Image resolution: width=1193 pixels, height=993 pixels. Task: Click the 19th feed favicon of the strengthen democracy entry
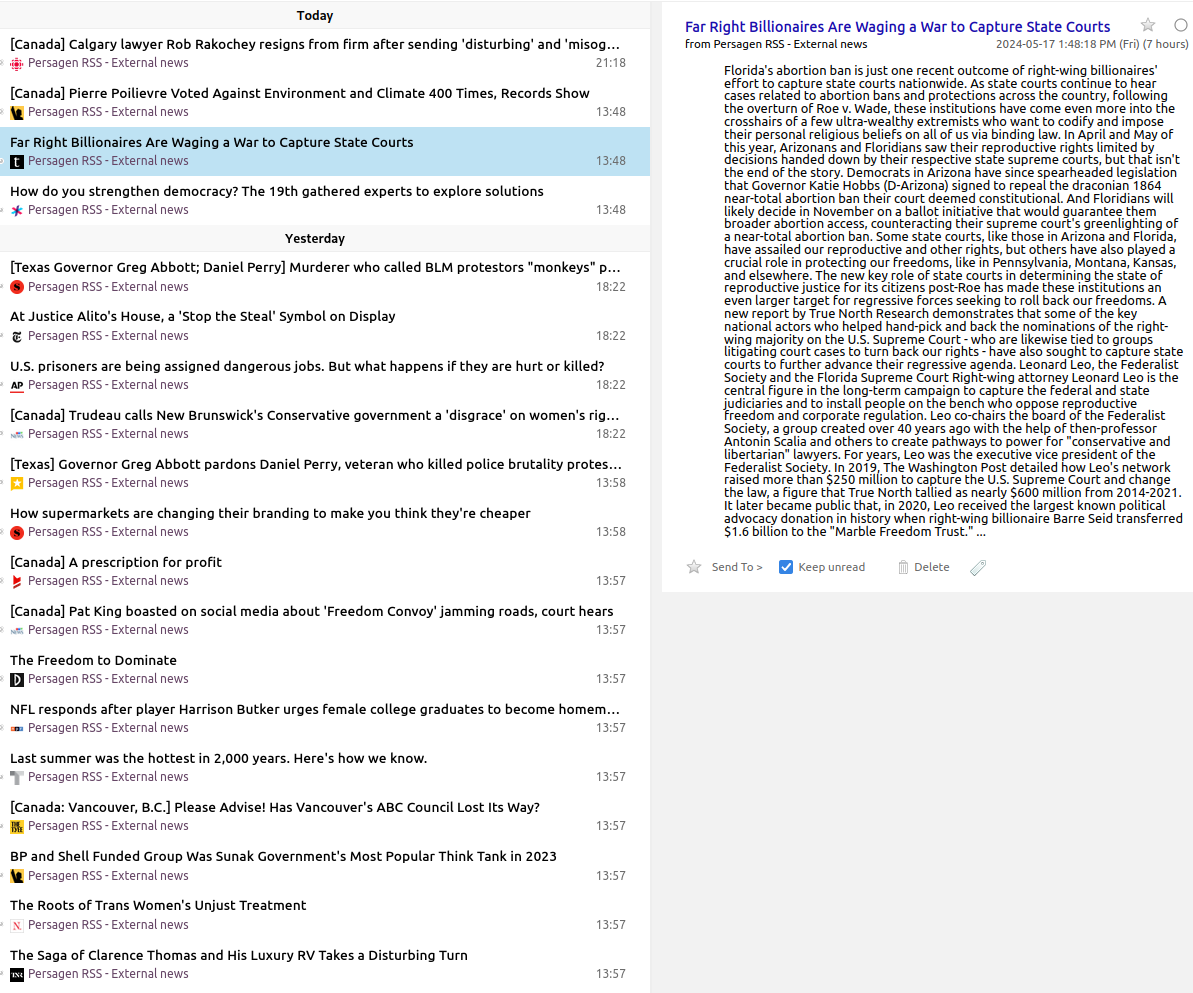pos(17,210)
